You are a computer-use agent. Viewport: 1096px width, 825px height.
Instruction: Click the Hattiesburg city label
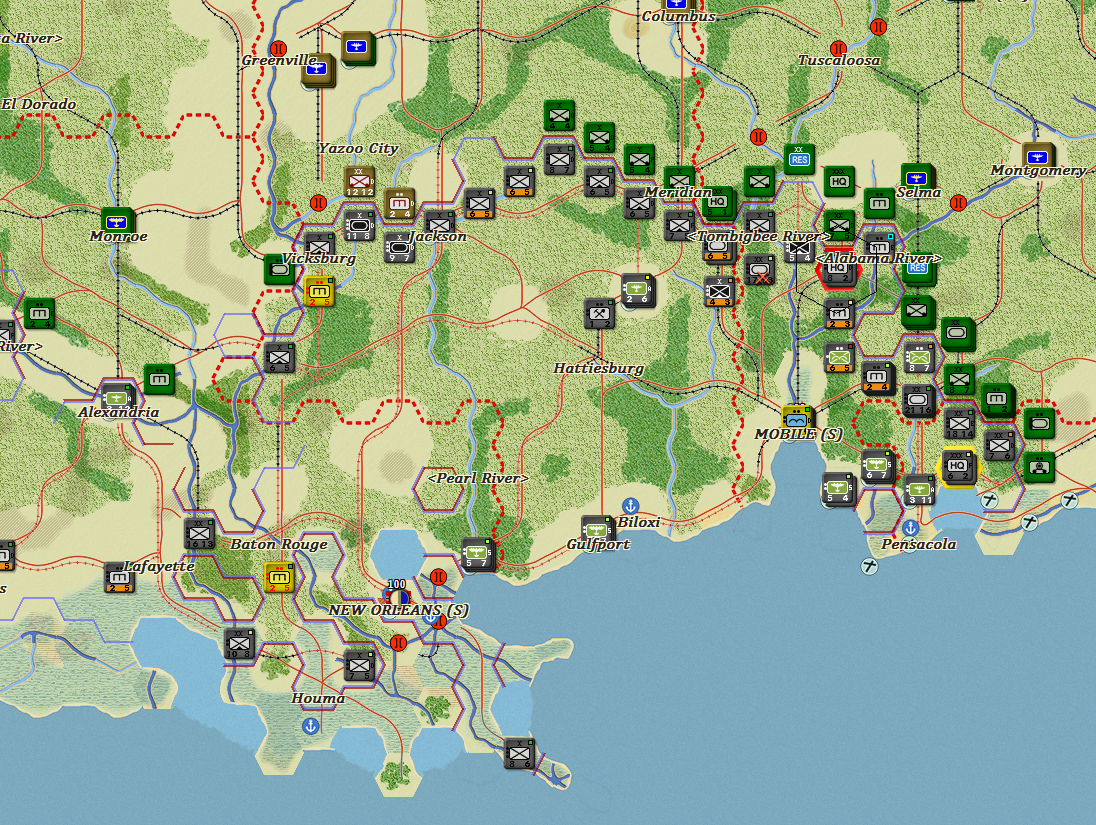tap(598, 368)
